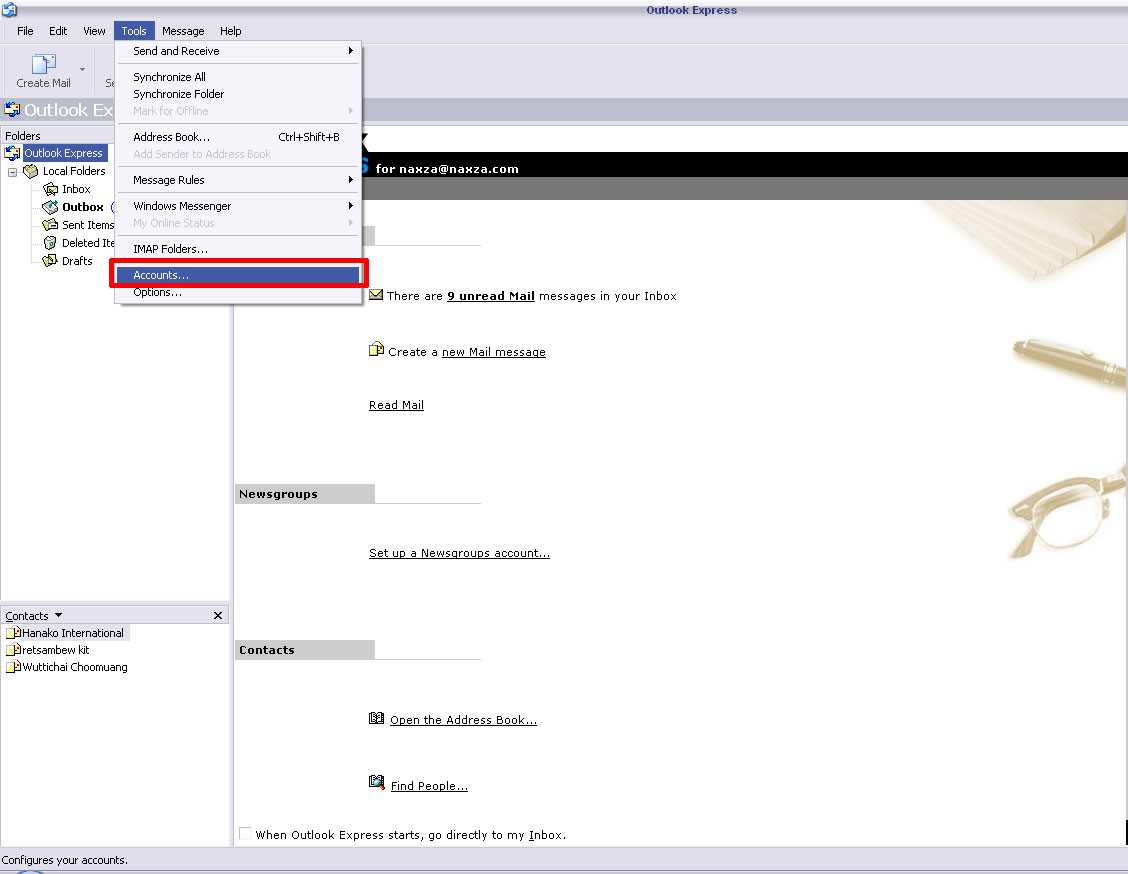Select Outlook Express root tree item
Screen dimensions: 1128x874
[x=63, y=153]
